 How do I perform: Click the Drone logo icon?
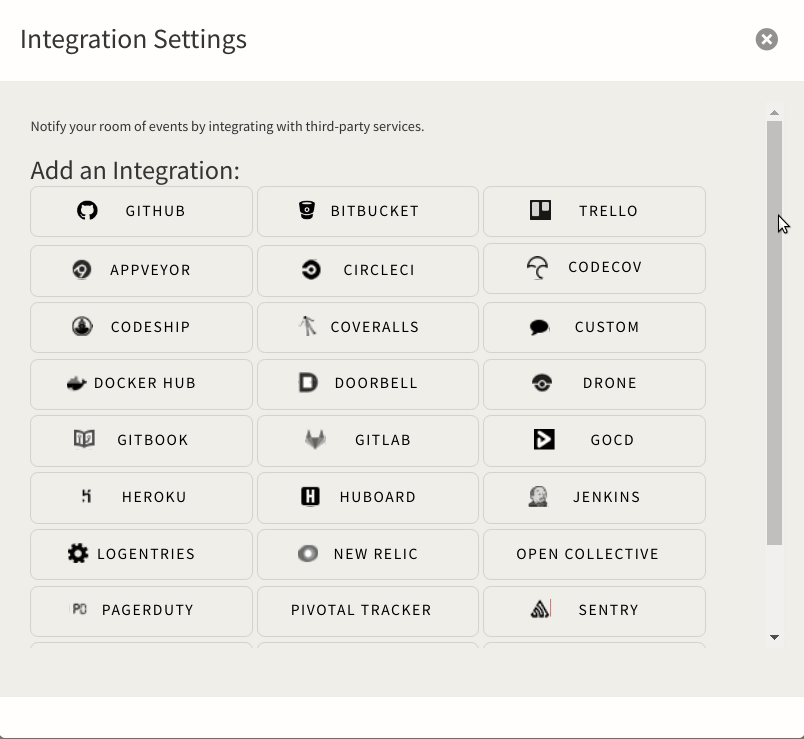click(x=542, y=383)
